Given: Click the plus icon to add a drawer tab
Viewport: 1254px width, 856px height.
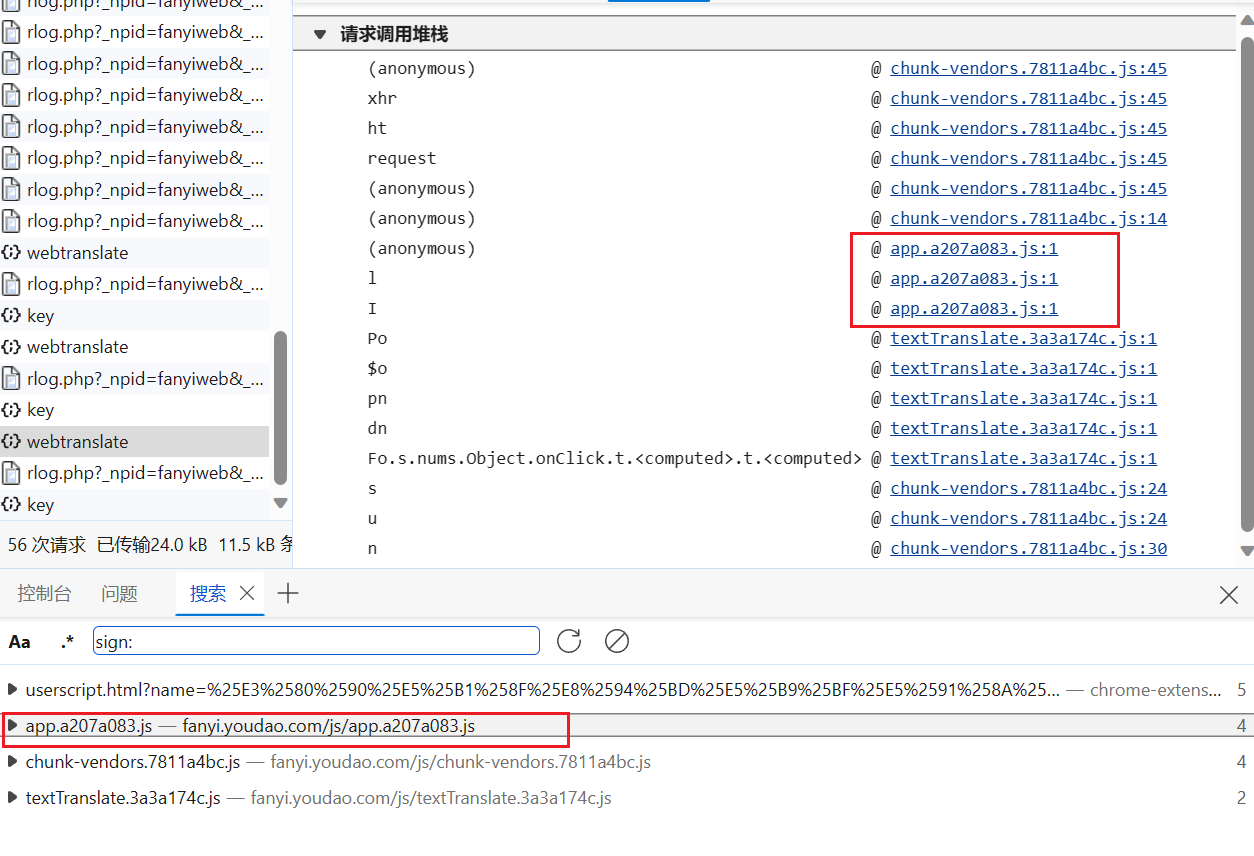Looking at the screenshot, I should click(x=288, y=593).
